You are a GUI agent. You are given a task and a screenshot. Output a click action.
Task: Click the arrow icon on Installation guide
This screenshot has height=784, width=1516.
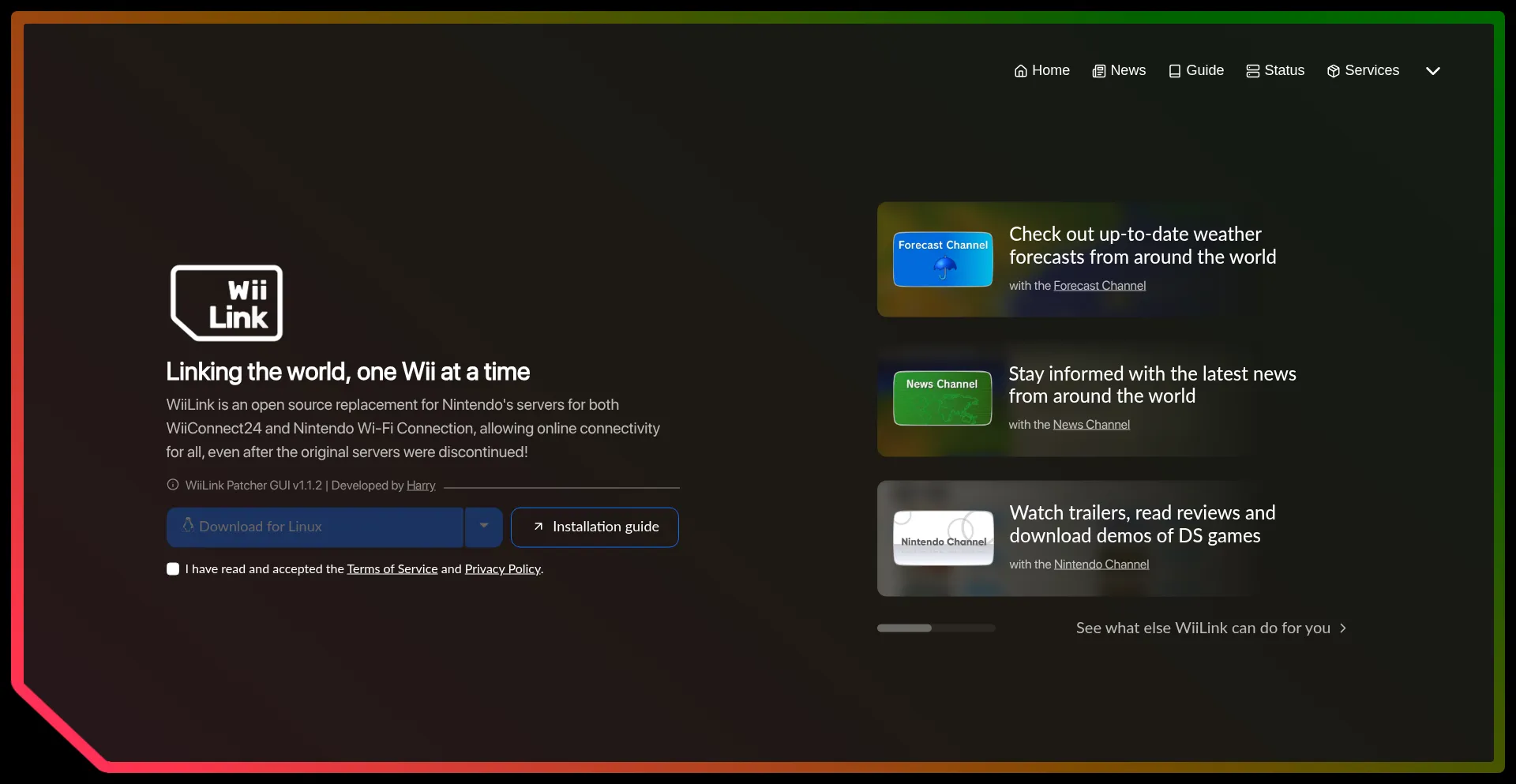[538, 527]
